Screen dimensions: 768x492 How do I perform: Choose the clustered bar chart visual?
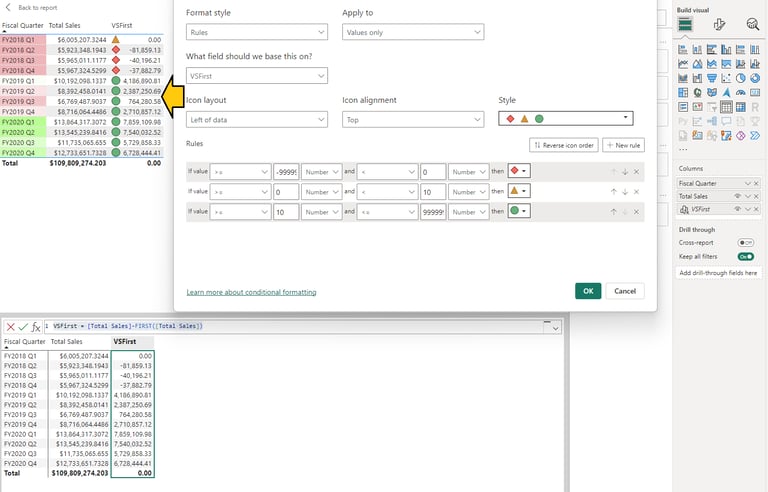(712, 49)
